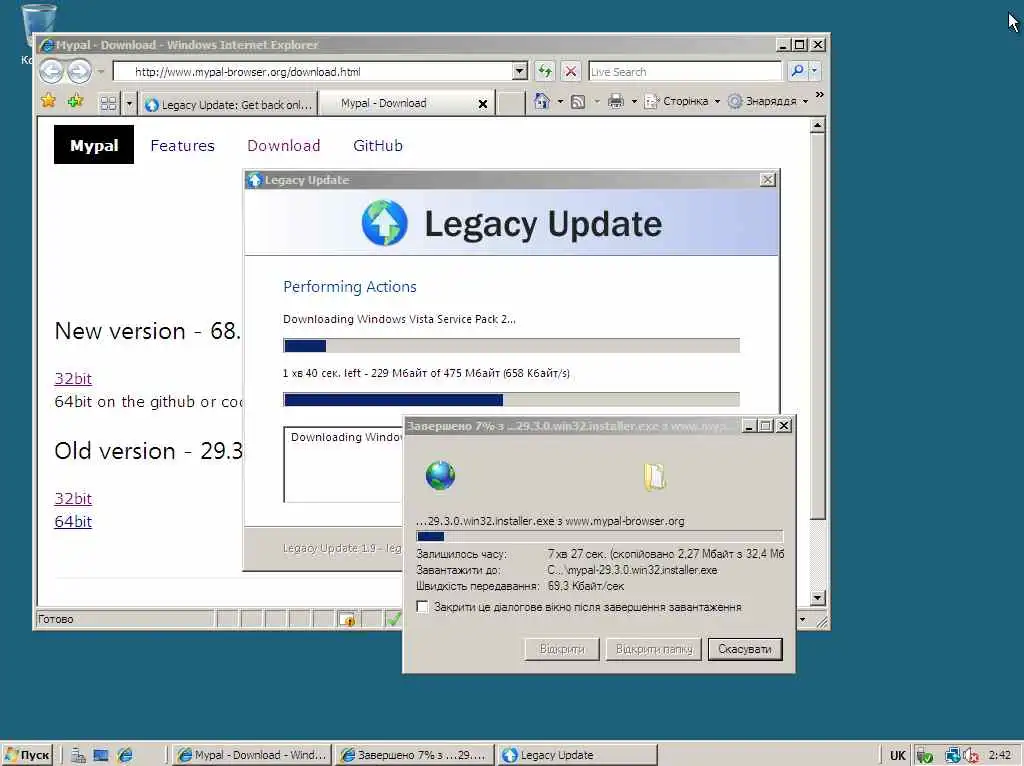Image resolution: width=1024 pixels, height=766 pixels.
Task: Open the Пуск Start menu
Action: point(27,756)
